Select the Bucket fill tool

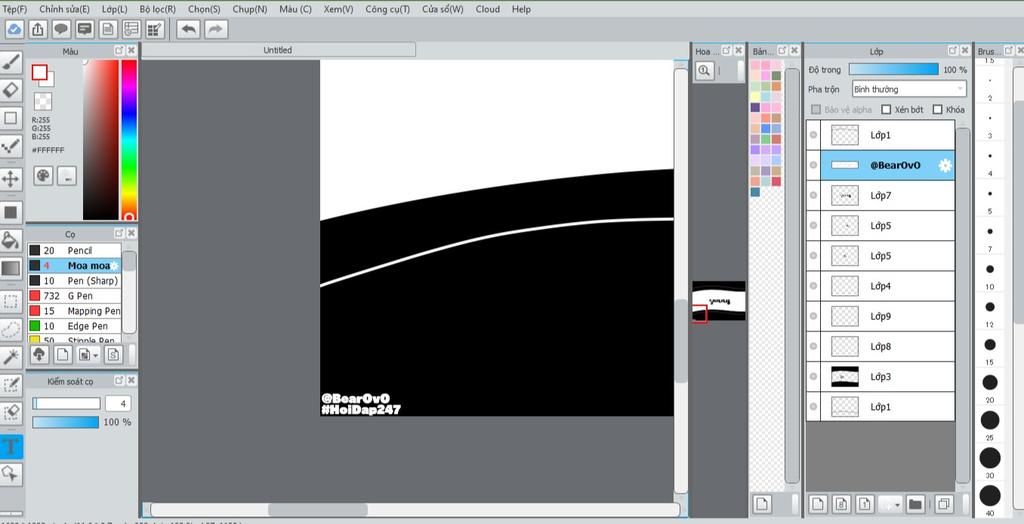(x=10, y=240)
